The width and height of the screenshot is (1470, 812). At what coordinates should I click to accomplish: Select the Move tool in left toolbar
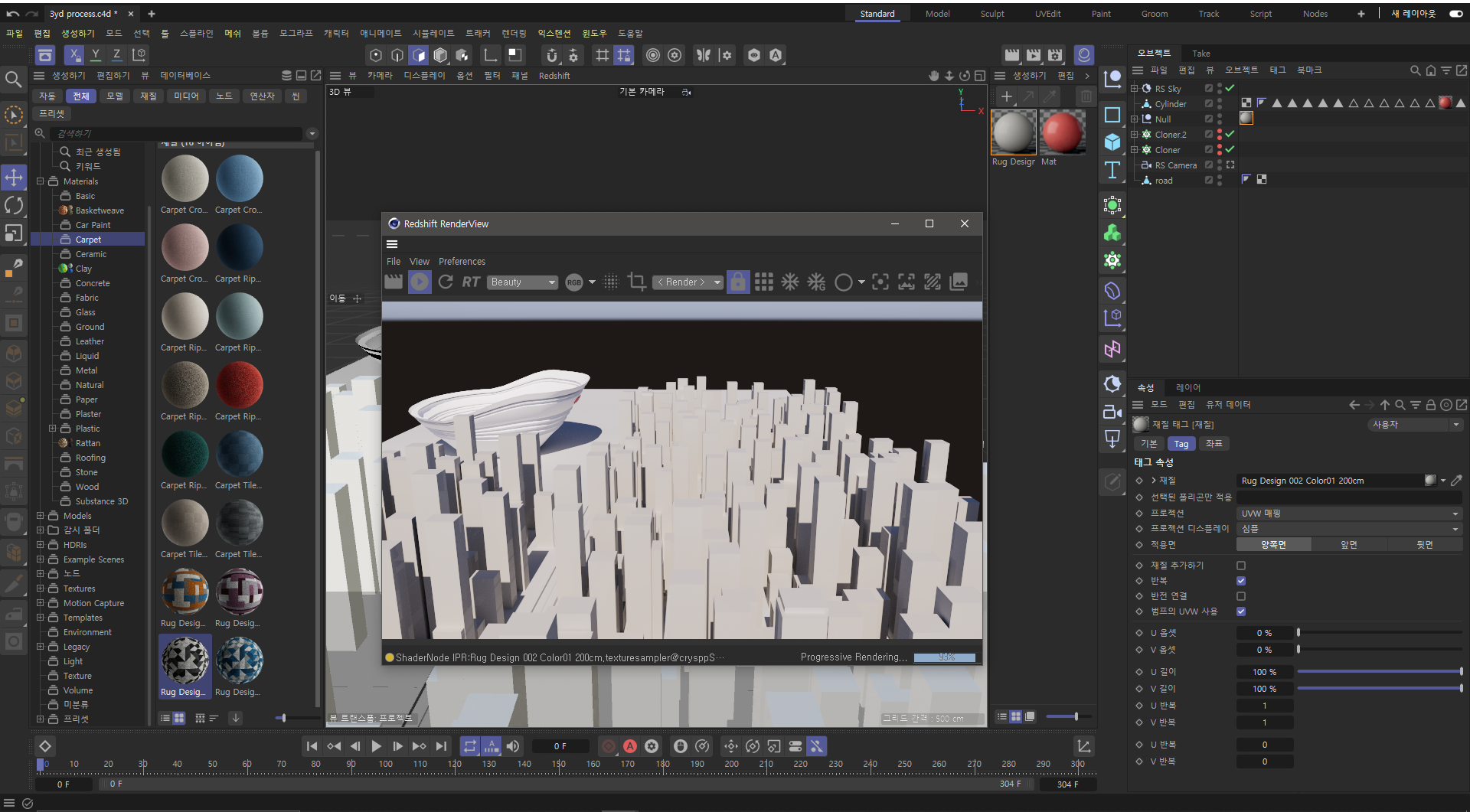click(14, 178)
